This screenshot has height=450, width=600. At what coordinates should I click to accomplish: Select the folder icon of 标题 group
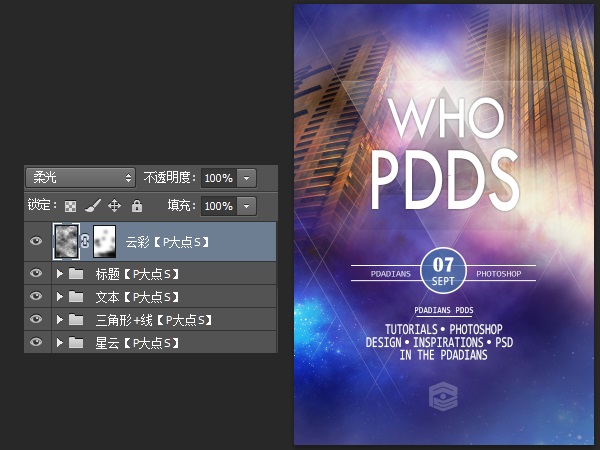pyautogui.click(x=76, y=274)
